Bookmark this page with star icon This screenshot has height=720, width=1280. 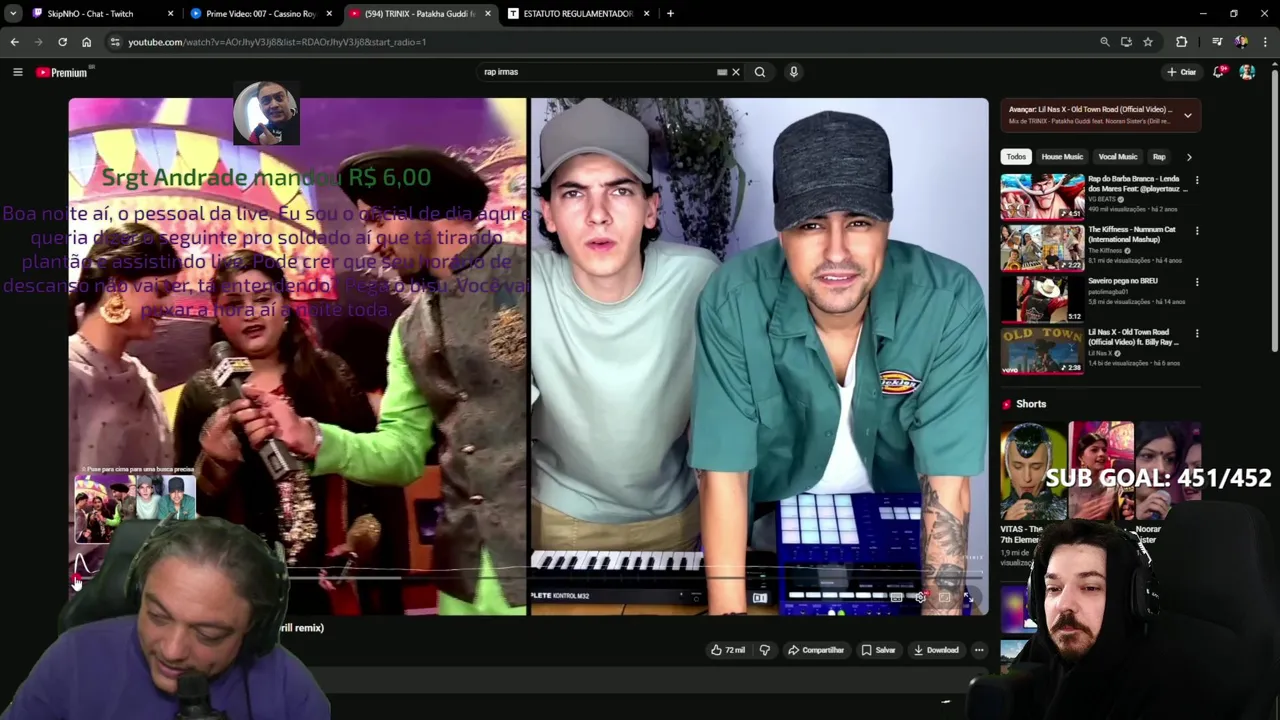[x=1148, y=42]
